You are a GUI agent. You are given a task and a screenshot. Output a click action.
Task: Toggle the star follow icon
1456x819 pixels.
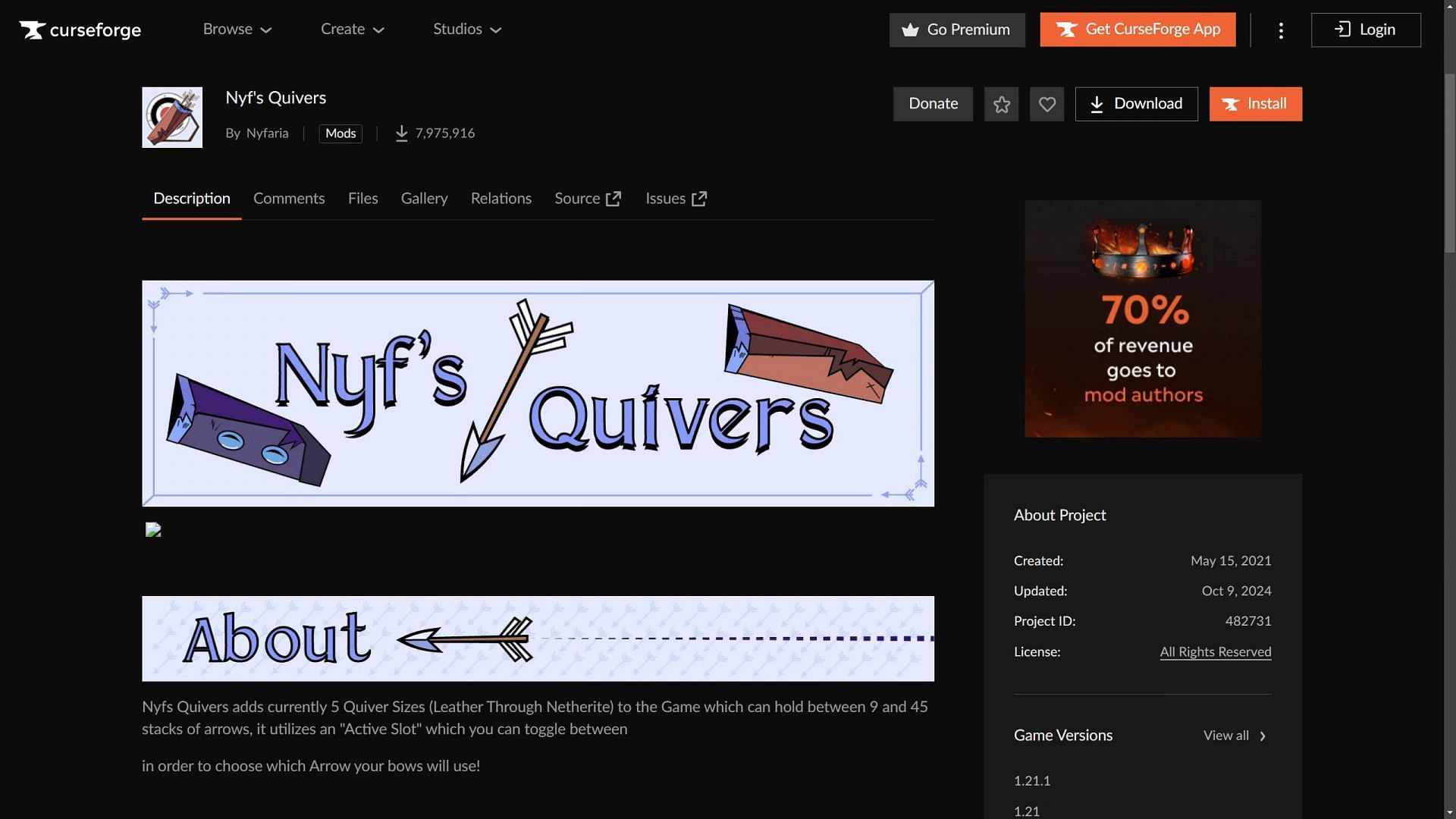pyautogui.click(x=1001, y=104)
